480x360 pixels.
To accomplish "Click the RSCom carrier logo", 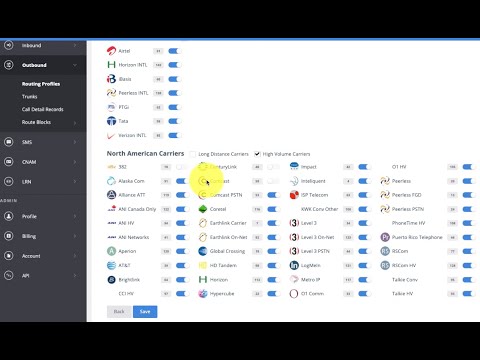I will [385, 251].
